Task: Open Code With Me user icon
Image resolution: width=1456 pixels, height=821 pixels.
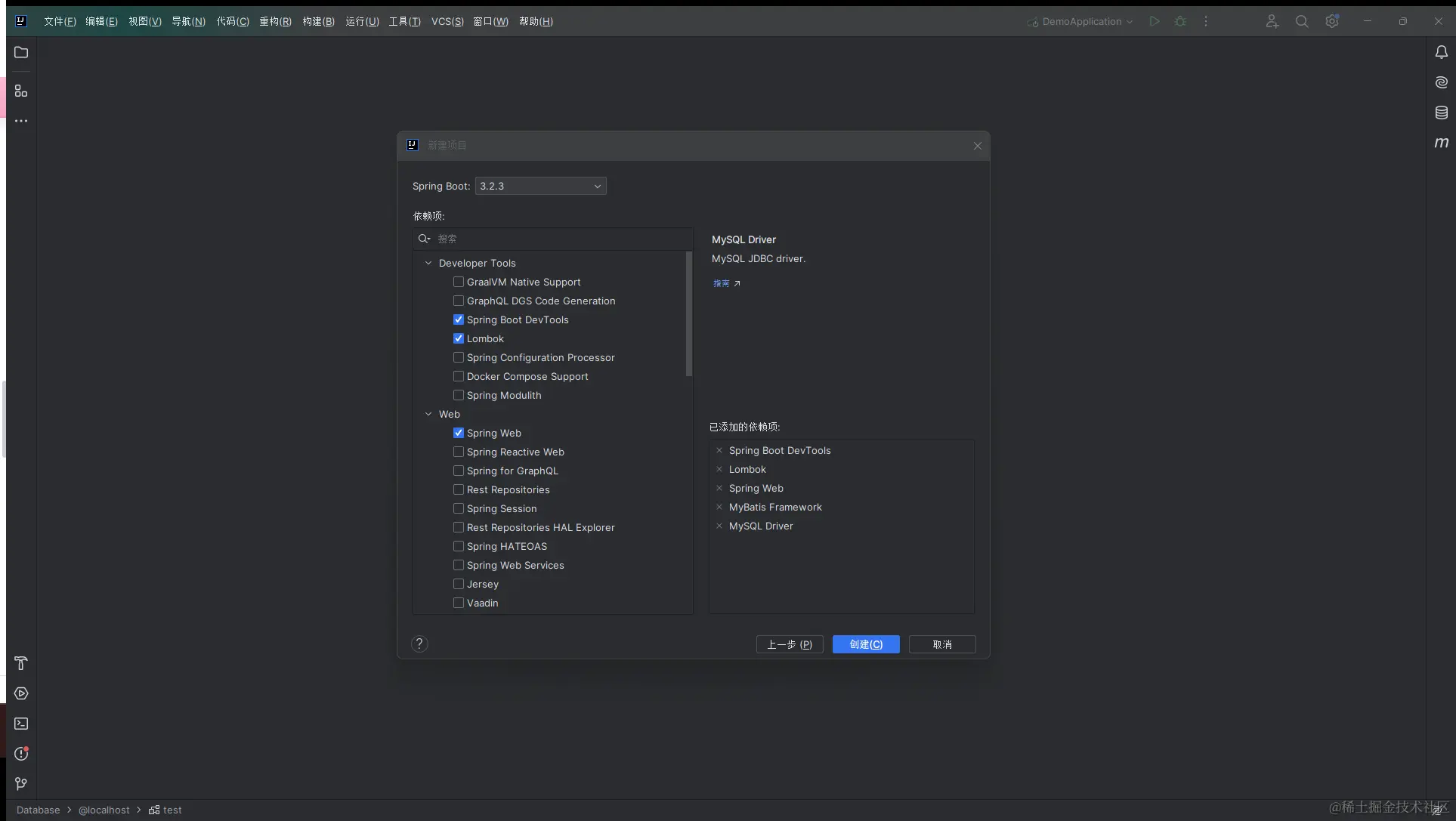Action: [x=1272, y=21]
